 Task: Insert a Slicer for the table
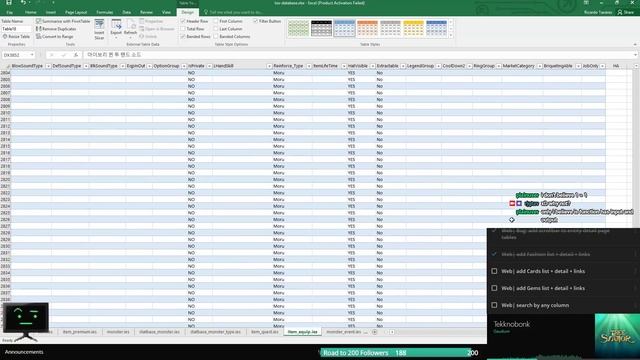click(x=99, y=29)
